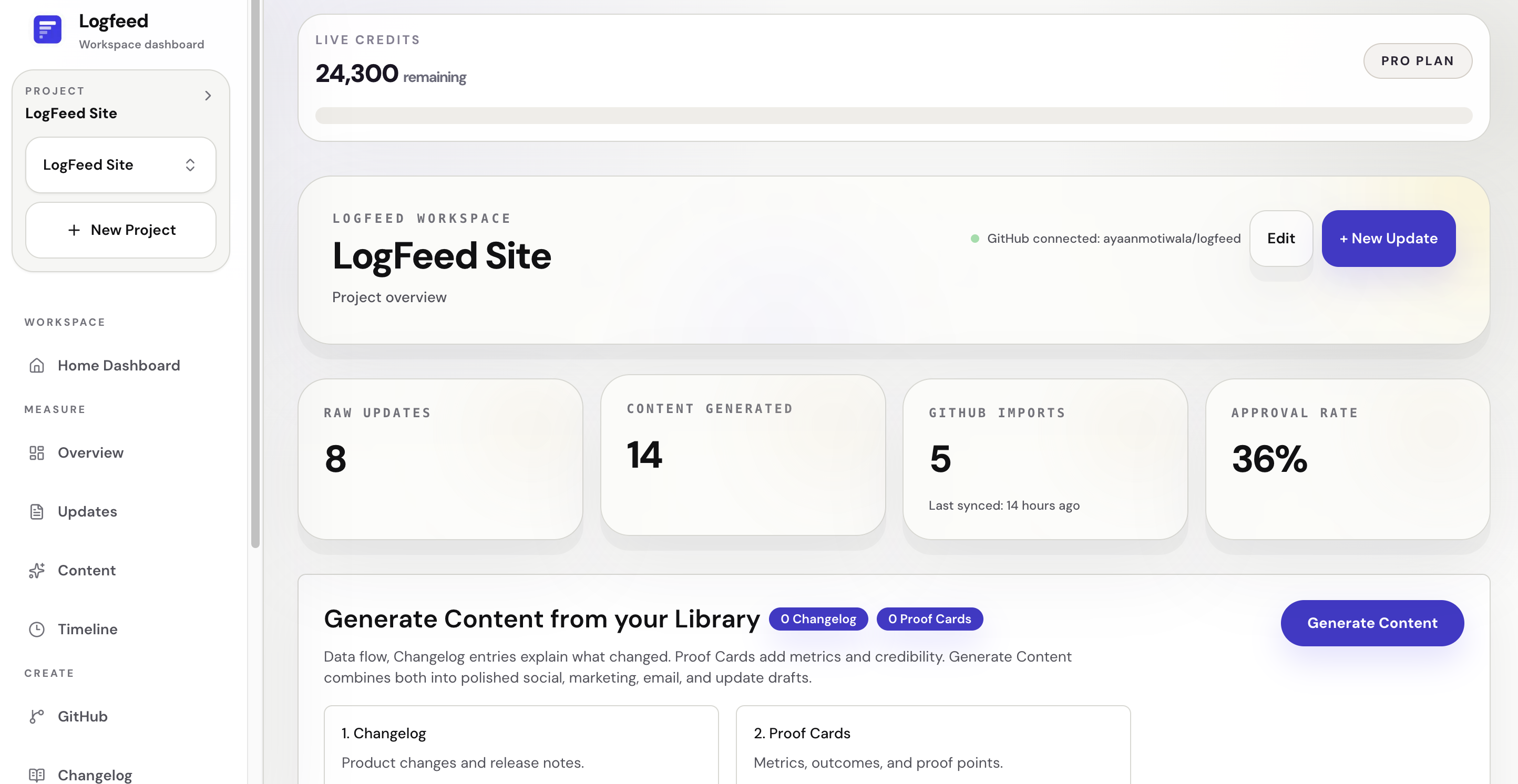Select the 1. Changelog step card
The image size is (1518, 784).
tap(521, 745)
